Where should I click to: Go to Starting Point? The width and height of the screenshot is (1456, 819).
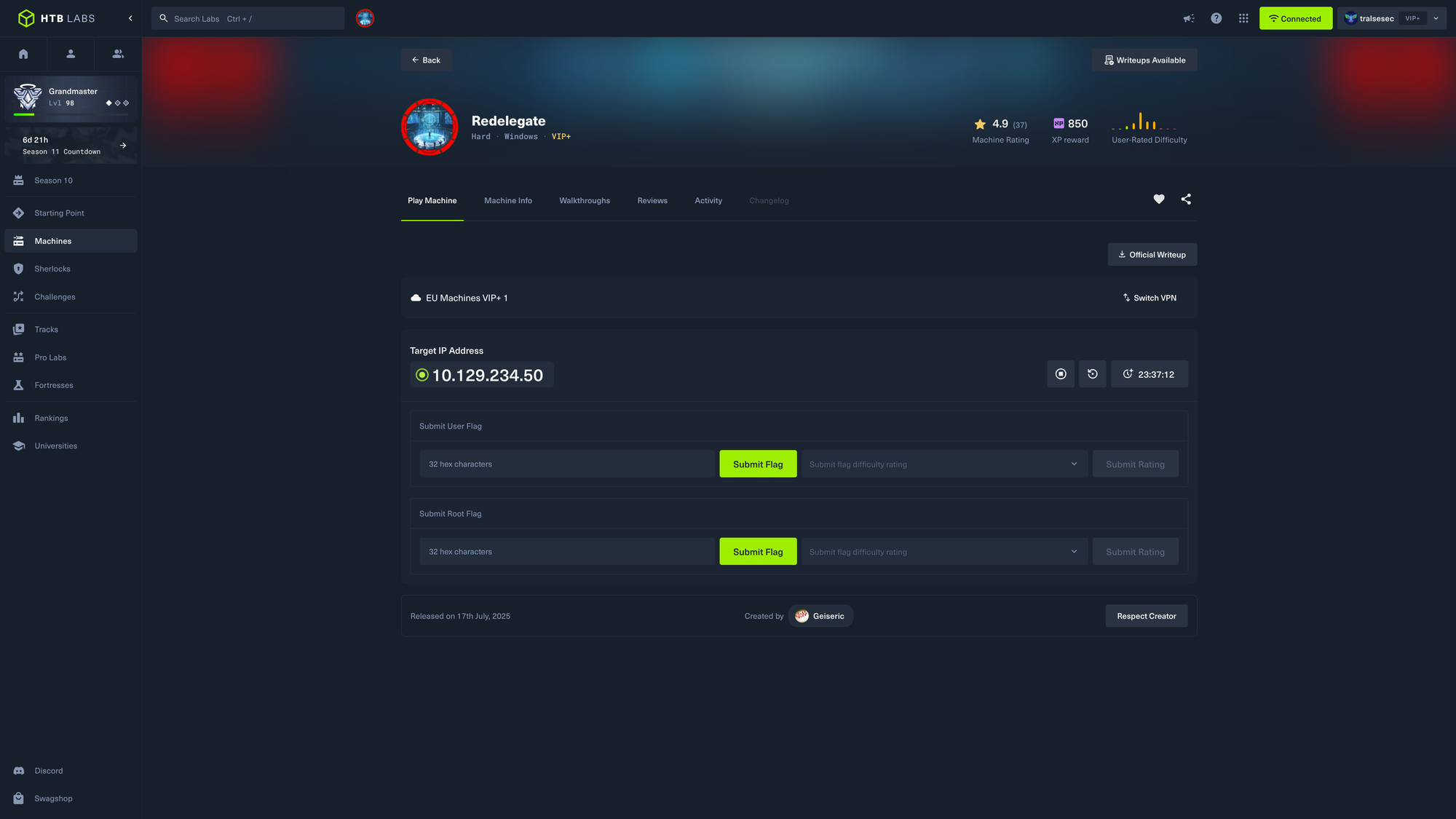(71, 213)
